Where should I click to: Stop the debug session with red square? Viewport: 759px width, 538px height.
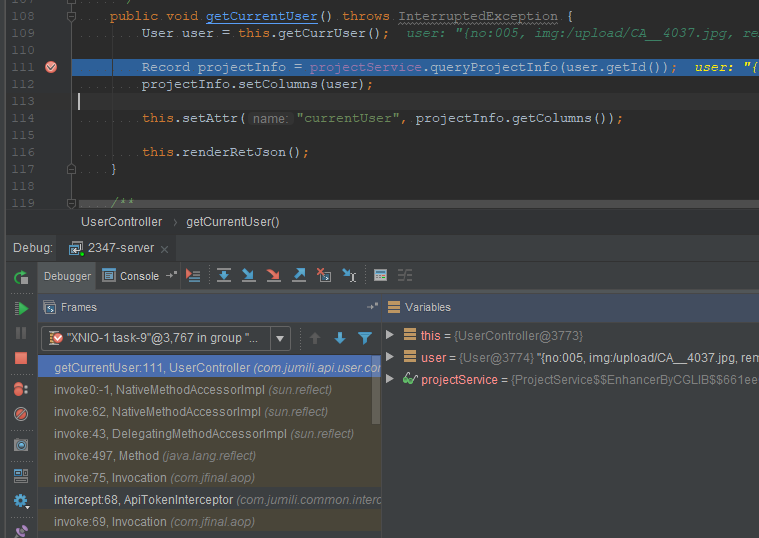pos(21,358)
